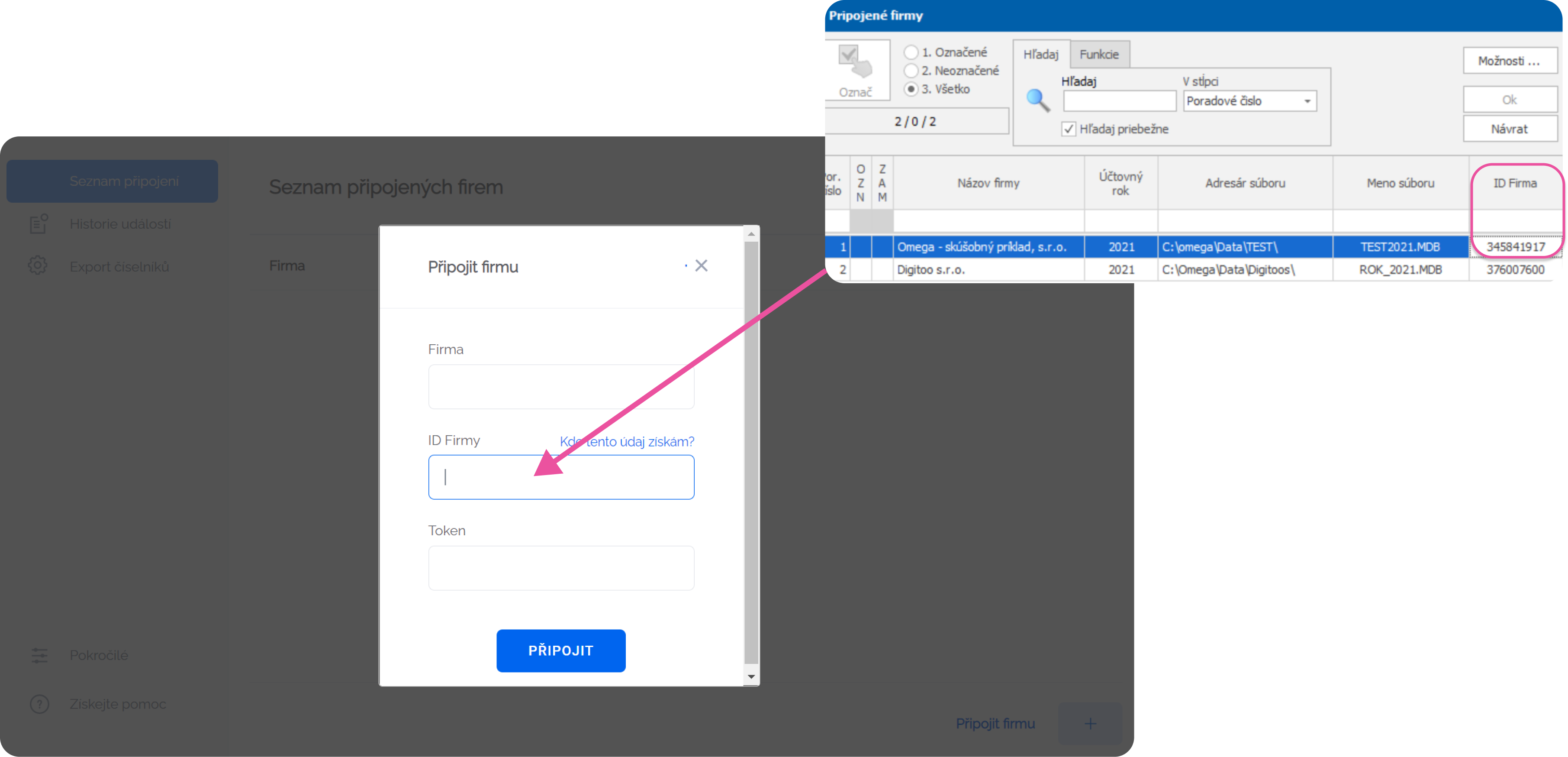Click the ID Firma value 345841917

point(1515,247)
